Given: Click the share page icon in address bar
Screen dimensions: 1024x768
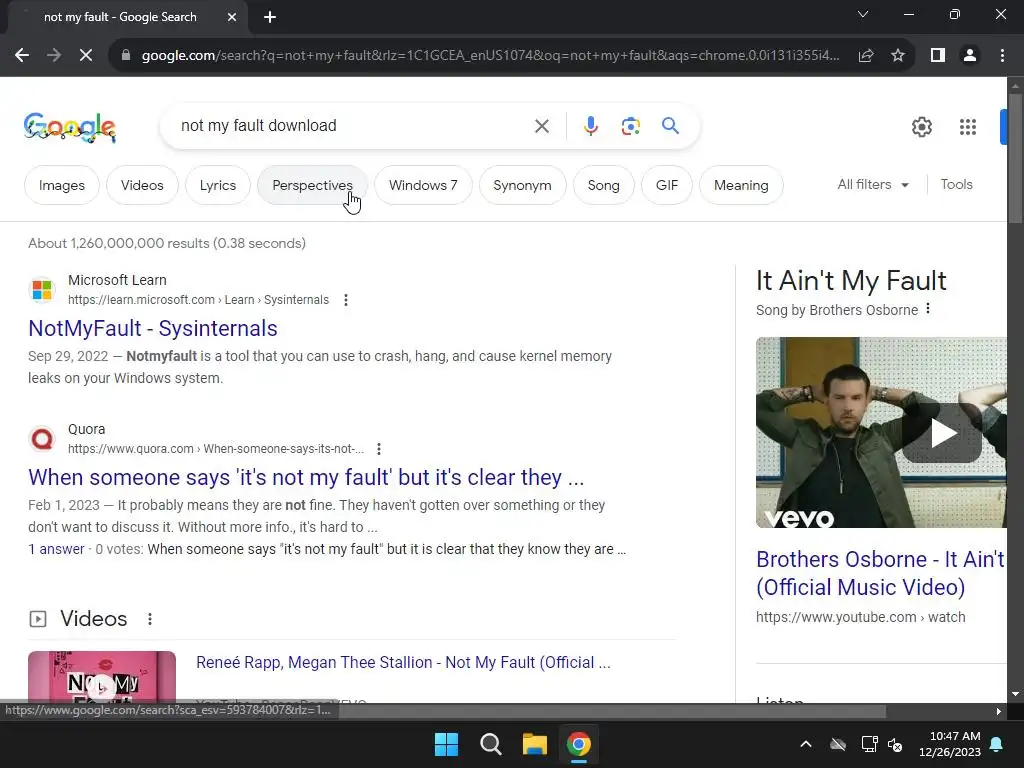Looking at the screenshot, I should pyautogui.click(x=866, y=56).
